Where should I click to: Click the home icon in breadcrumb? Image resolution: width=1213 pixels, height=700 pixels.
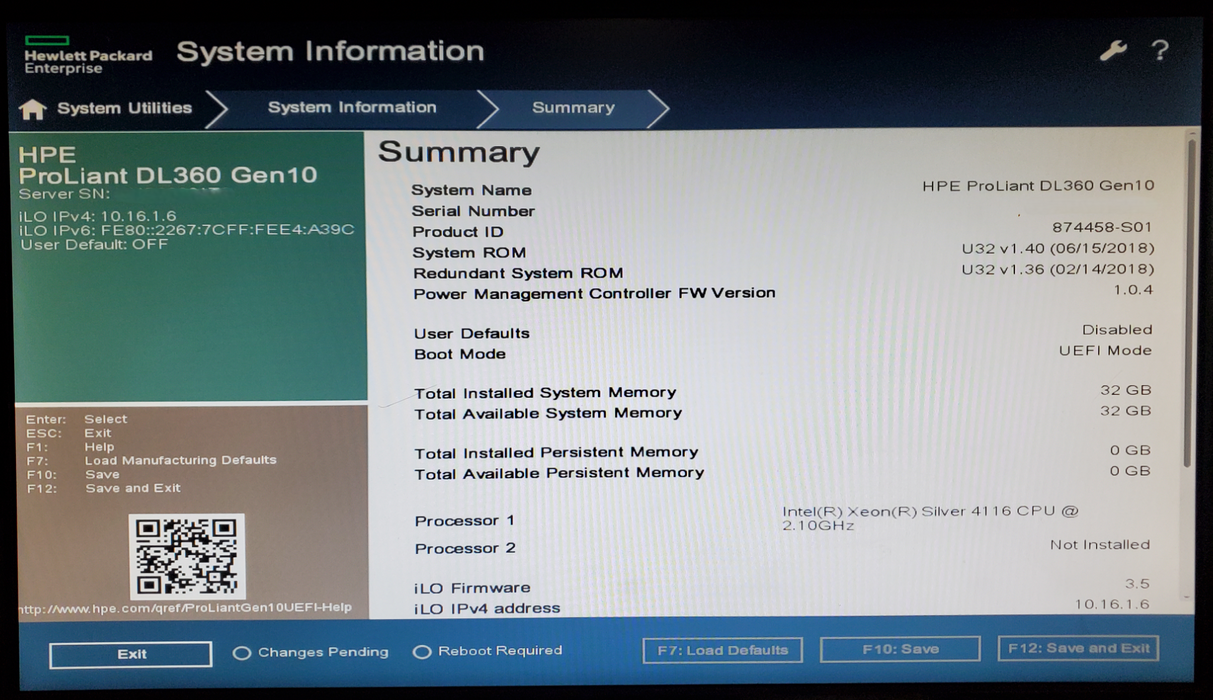(x=33, y=109)
